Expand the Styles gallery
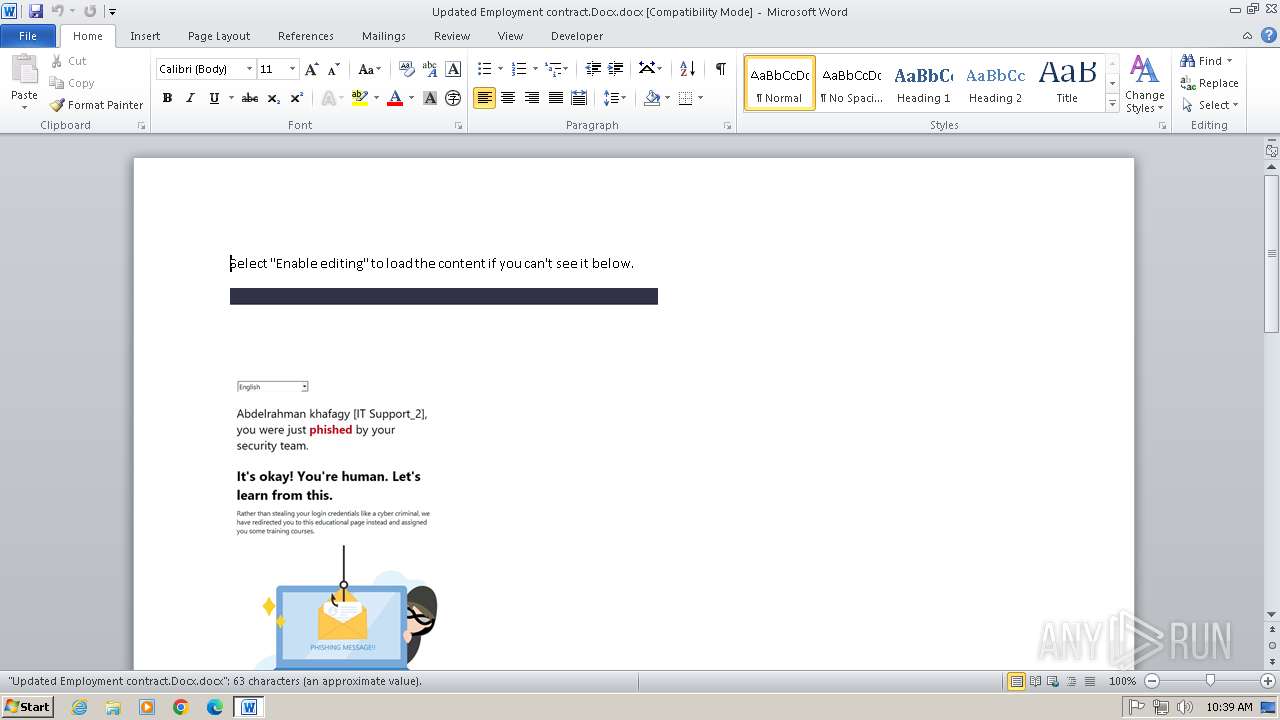This screenshot has height=720, width=1280. click(x=1112, y=104)
